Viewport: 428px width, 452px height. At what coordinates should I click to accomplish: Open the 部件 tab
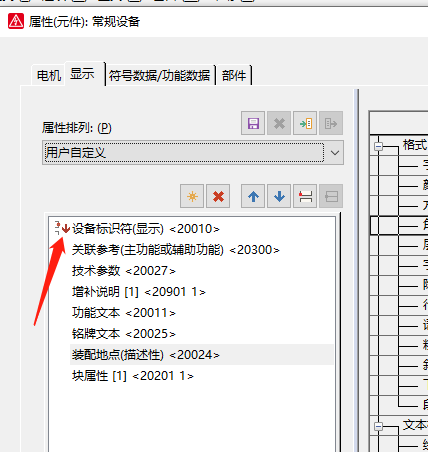(x=234, y=75)
